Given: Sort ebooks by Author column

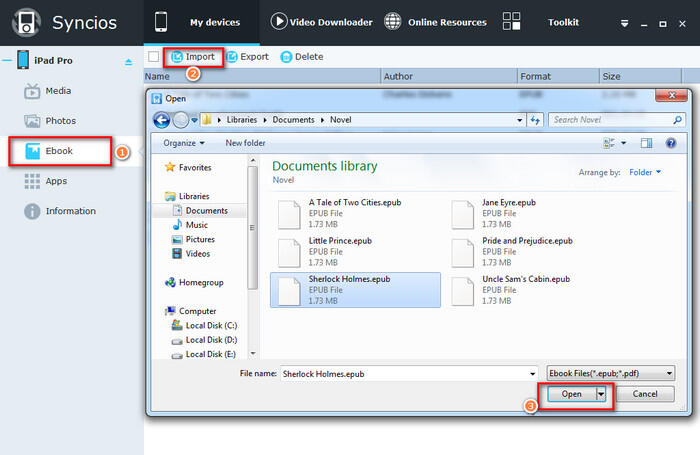Looking at the screenshot, I should pyautogui.click(x=449, y=76).
